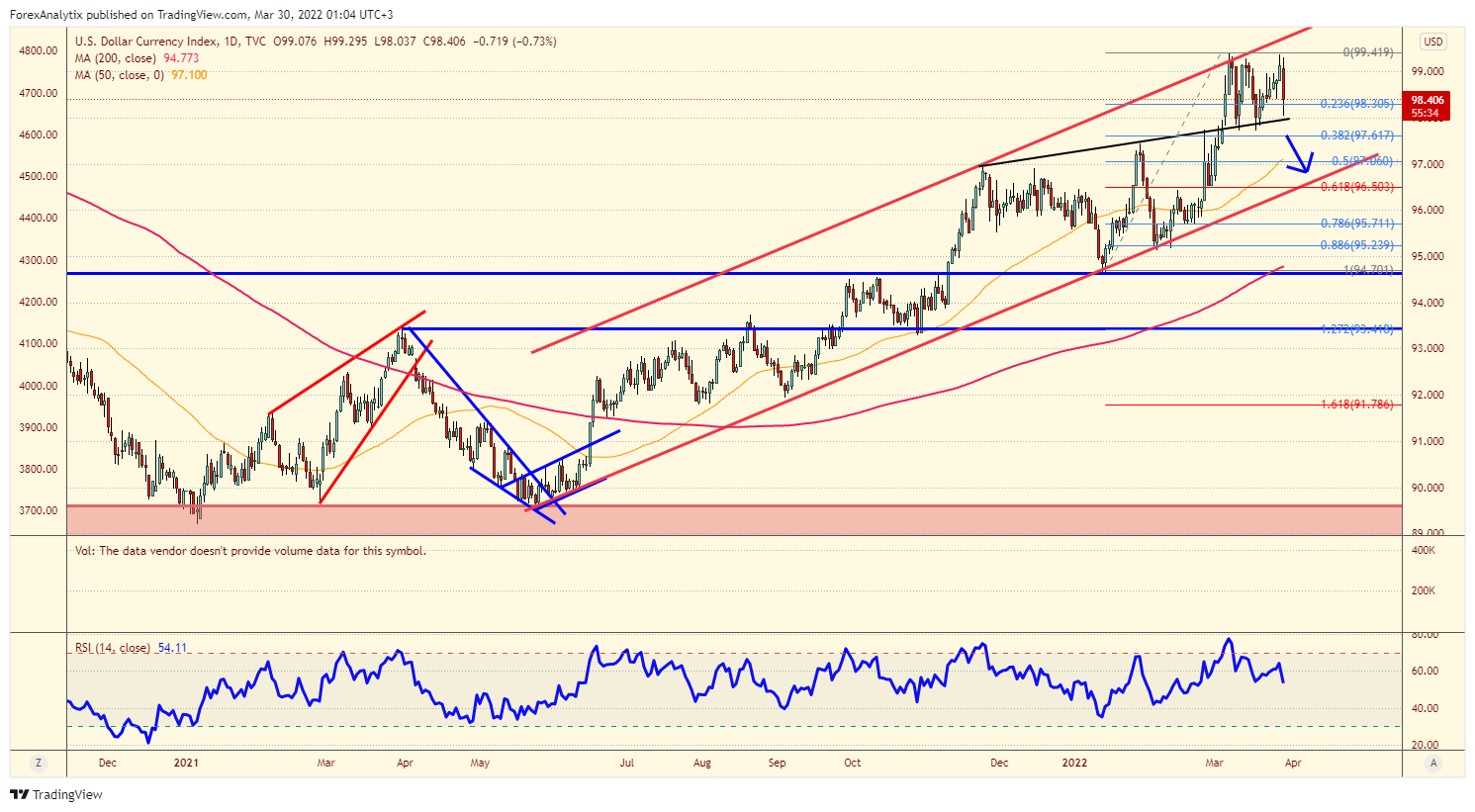Click the Sep label on time axis
Screen dimensions: 1475x812
coord(778,763)
